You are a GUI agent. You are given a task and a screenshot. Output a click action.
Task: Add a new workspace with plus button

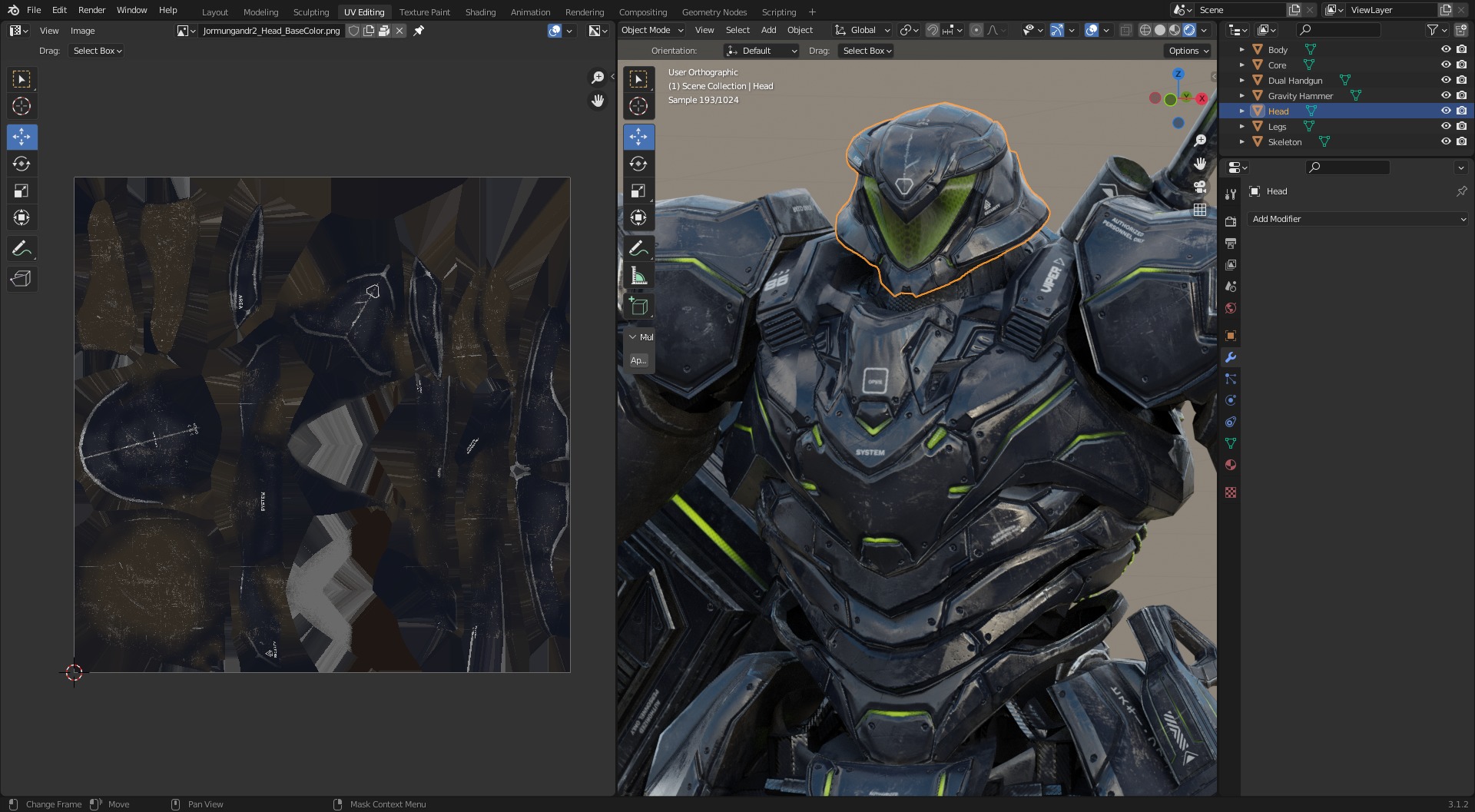pos(812,12)
